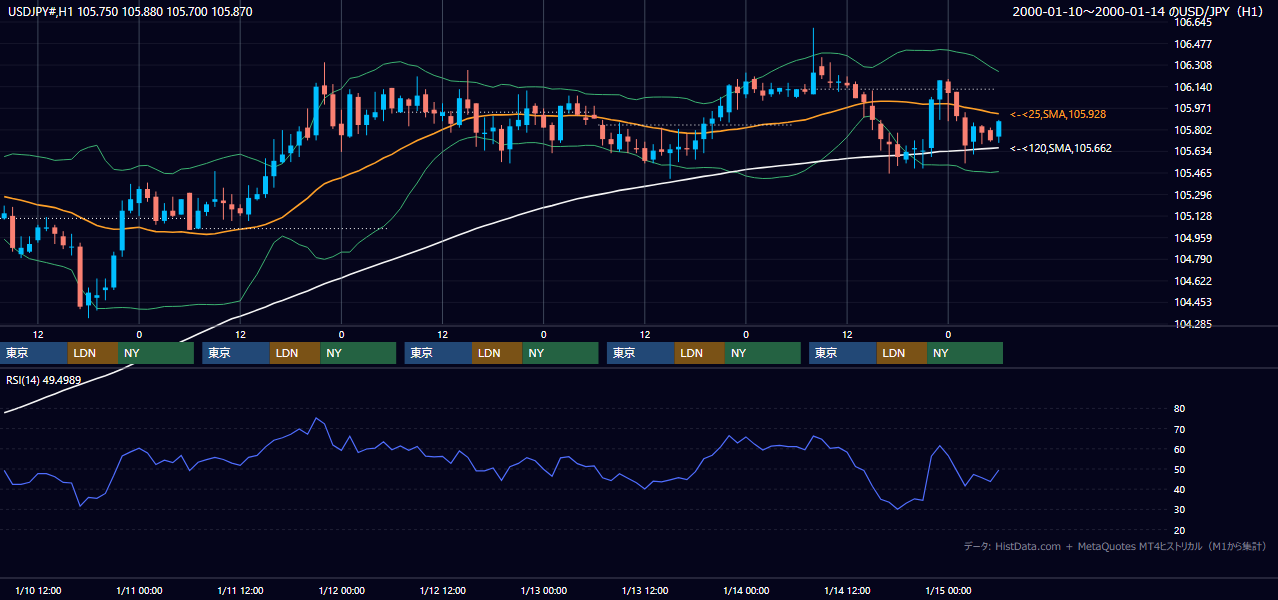Viewport: 1278px width, 600px height.
Task: Select the 2000-01-10～2000-01-14 USD/JPY chart title
Action: pyautogui.click(x=1138, y=11)
